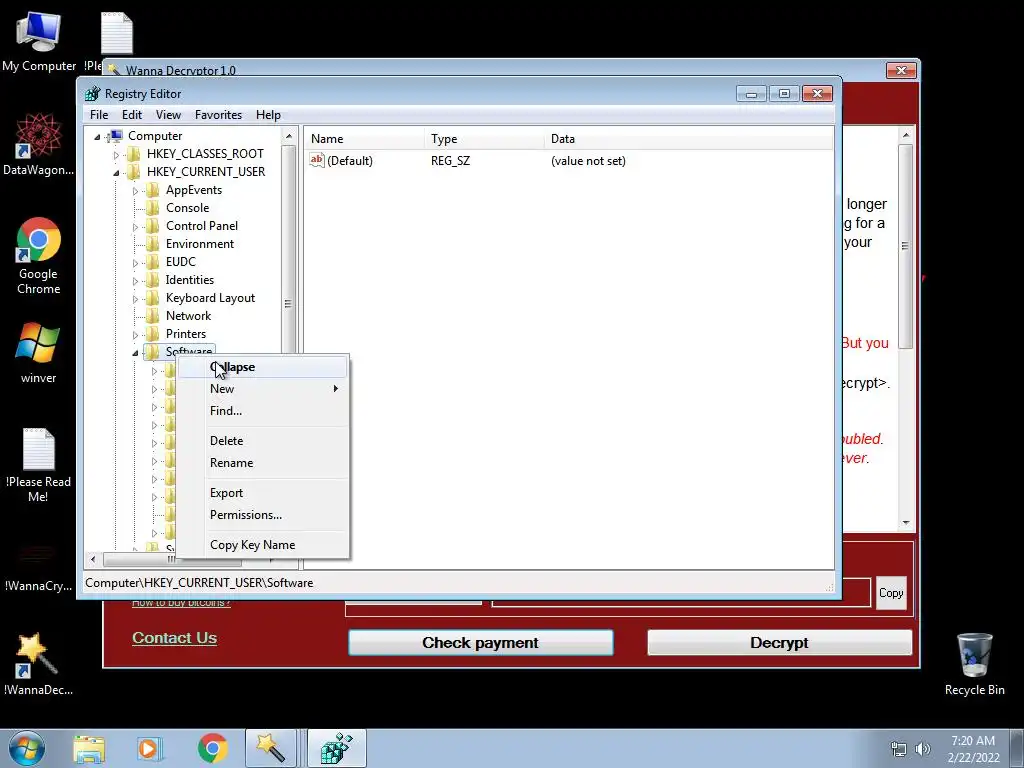Screen dimensions: 1024x768
Task: Click the network tray icon
Action: (x=899, y=749)
